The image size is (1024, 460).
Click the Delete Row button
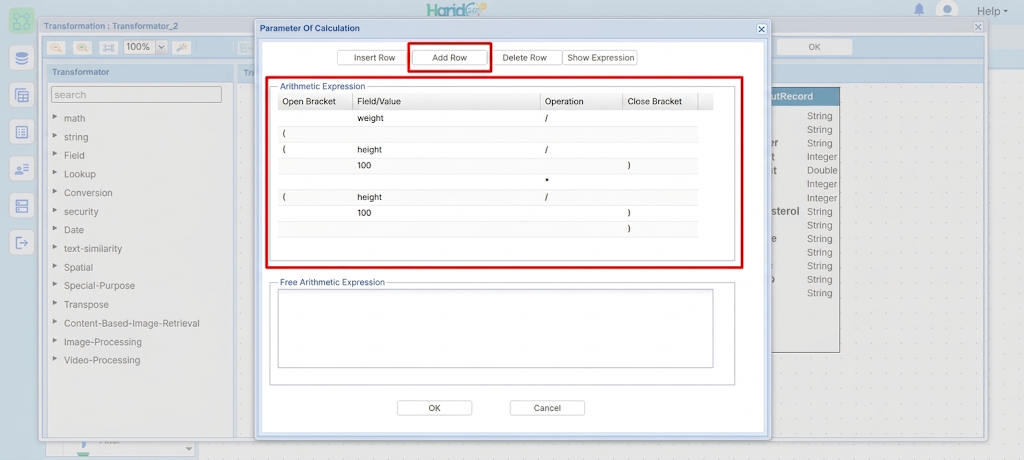(x=524, y=58)
